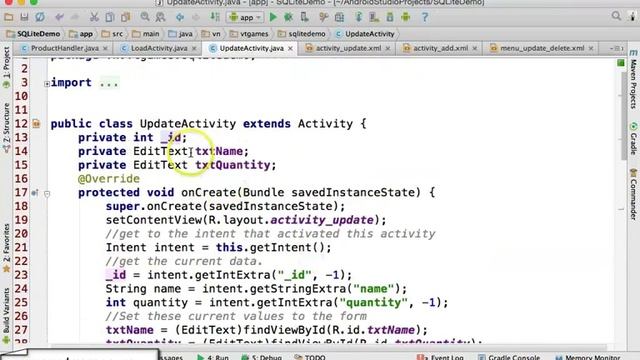Click the Synchronize toolbar icon

point(40,17)
